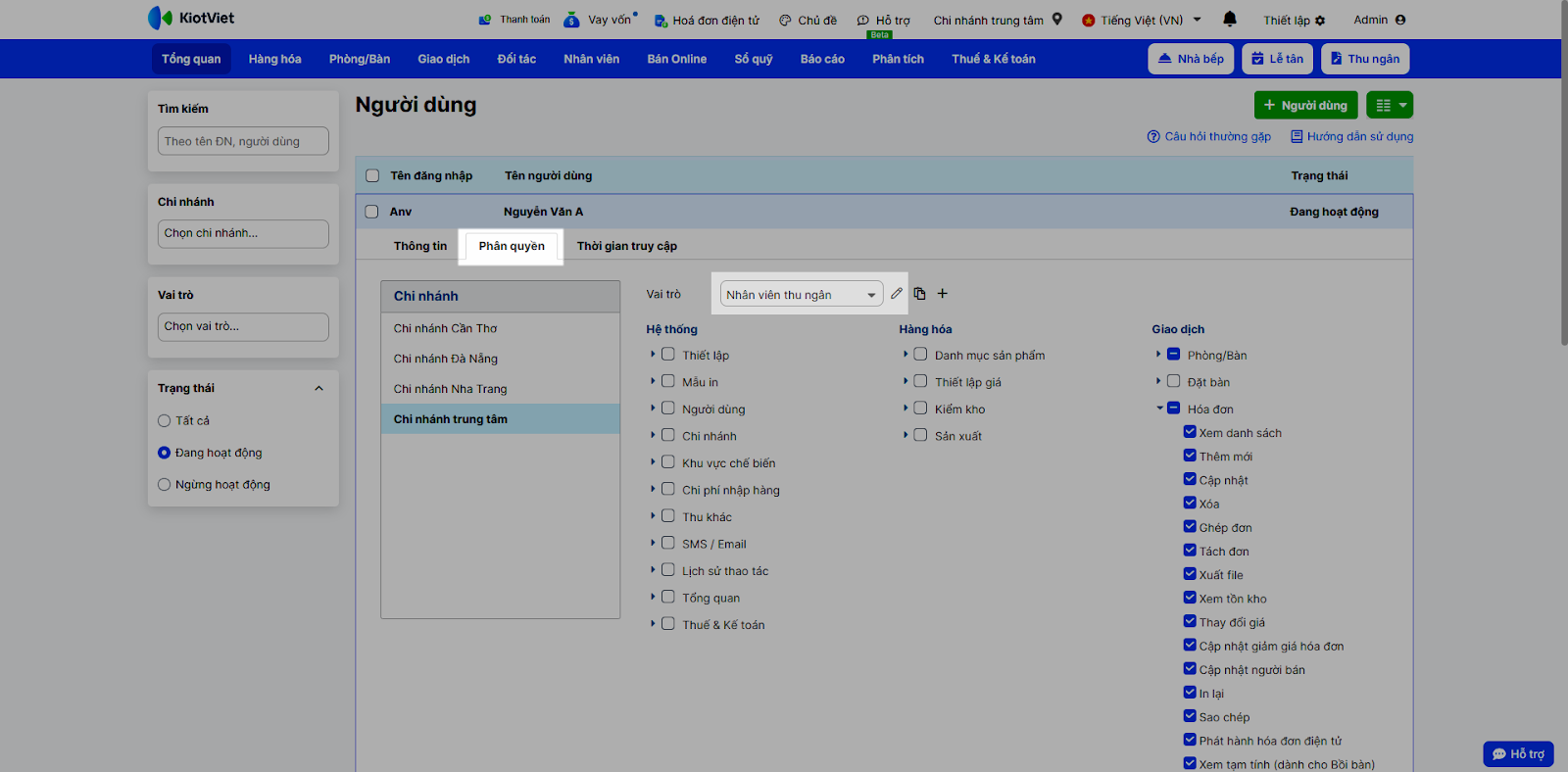
Task: Expand the Danh mục sản phẩm node
Action: (906, 355)
